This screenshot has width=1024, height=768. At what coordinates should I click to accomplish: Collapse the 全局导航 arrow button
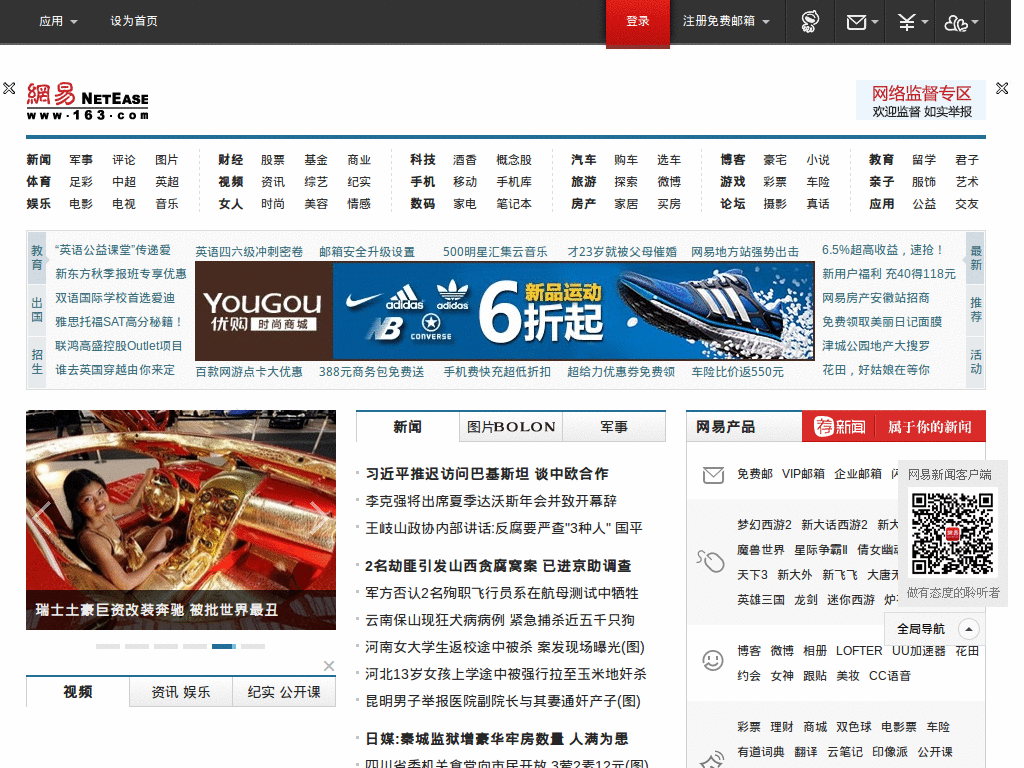(x=969, y=629)
